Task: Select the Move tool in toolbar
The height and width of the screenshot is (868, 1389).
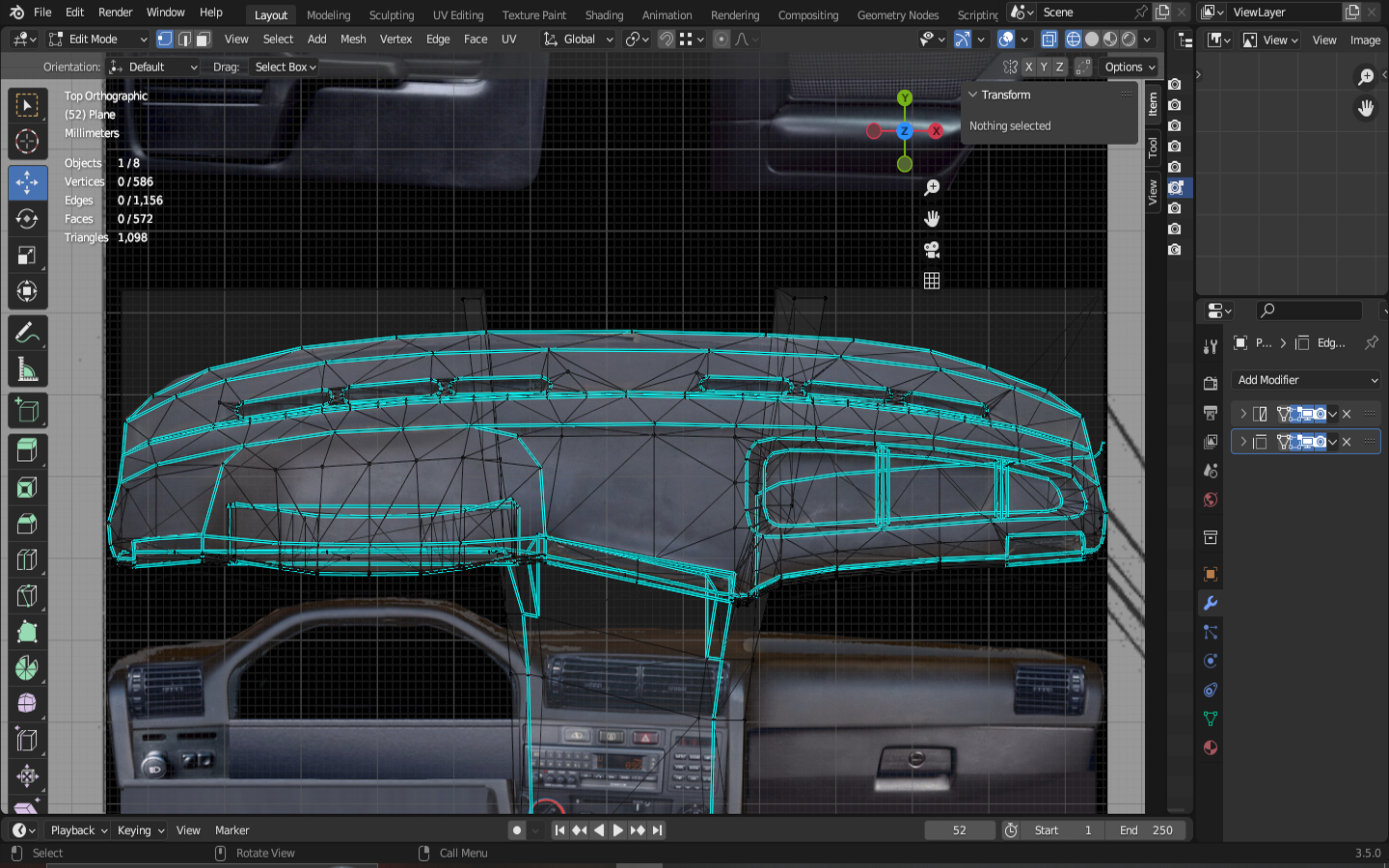Action: click(27, 182)
